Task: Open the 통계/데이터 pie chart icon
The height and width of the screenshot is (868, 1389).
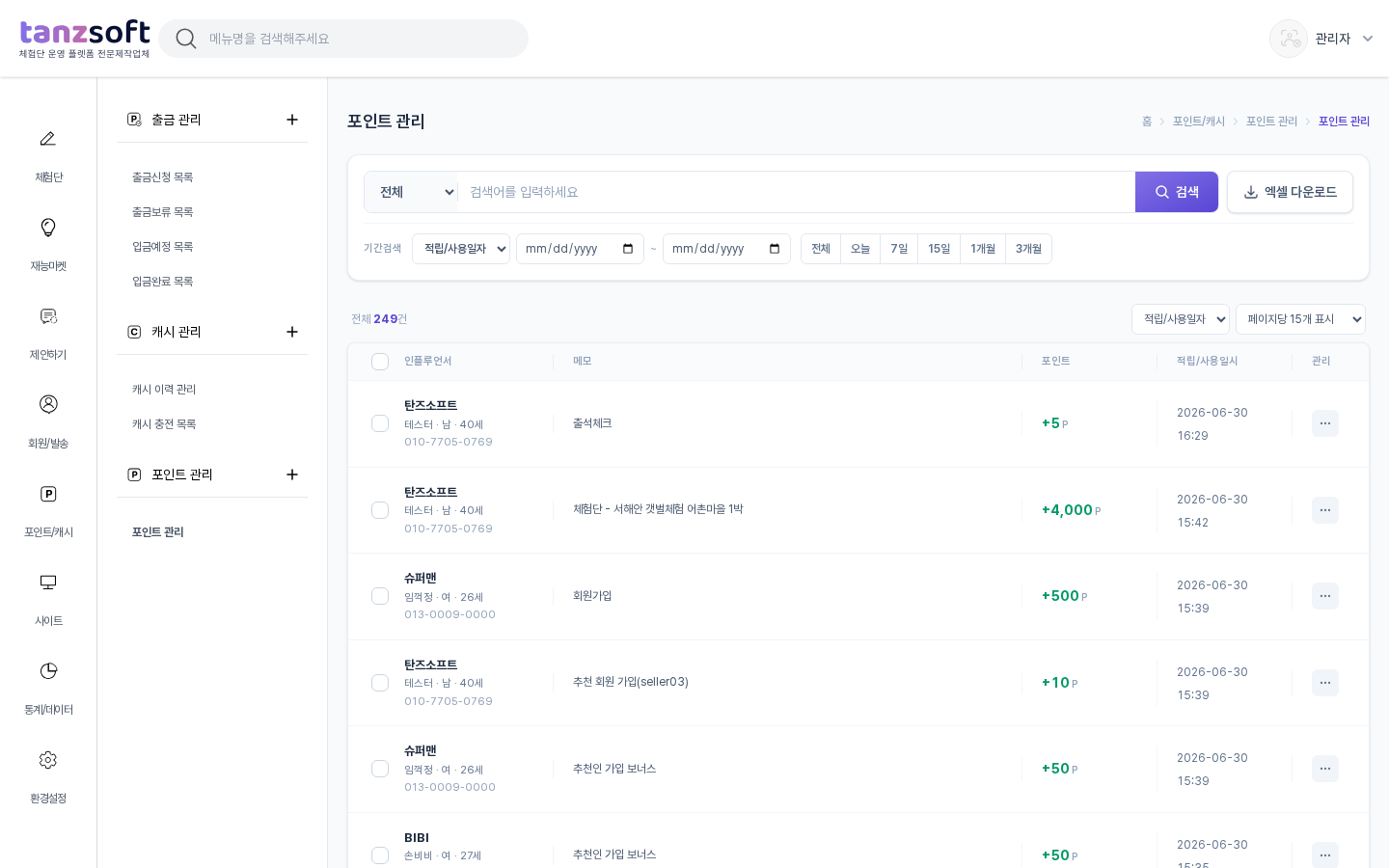Action: click(x=47, y=671)
